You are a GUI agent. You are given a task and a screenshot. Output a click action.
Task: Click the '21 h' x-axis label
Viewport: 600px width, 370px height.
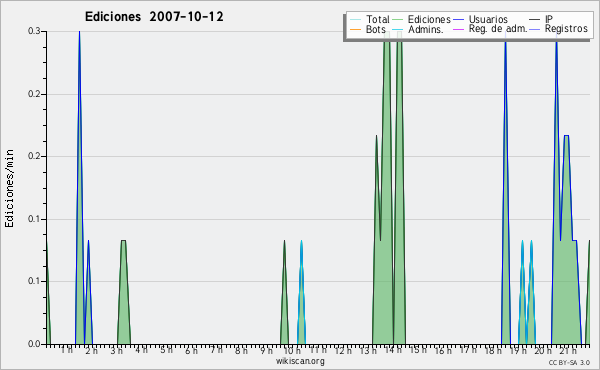568,350
